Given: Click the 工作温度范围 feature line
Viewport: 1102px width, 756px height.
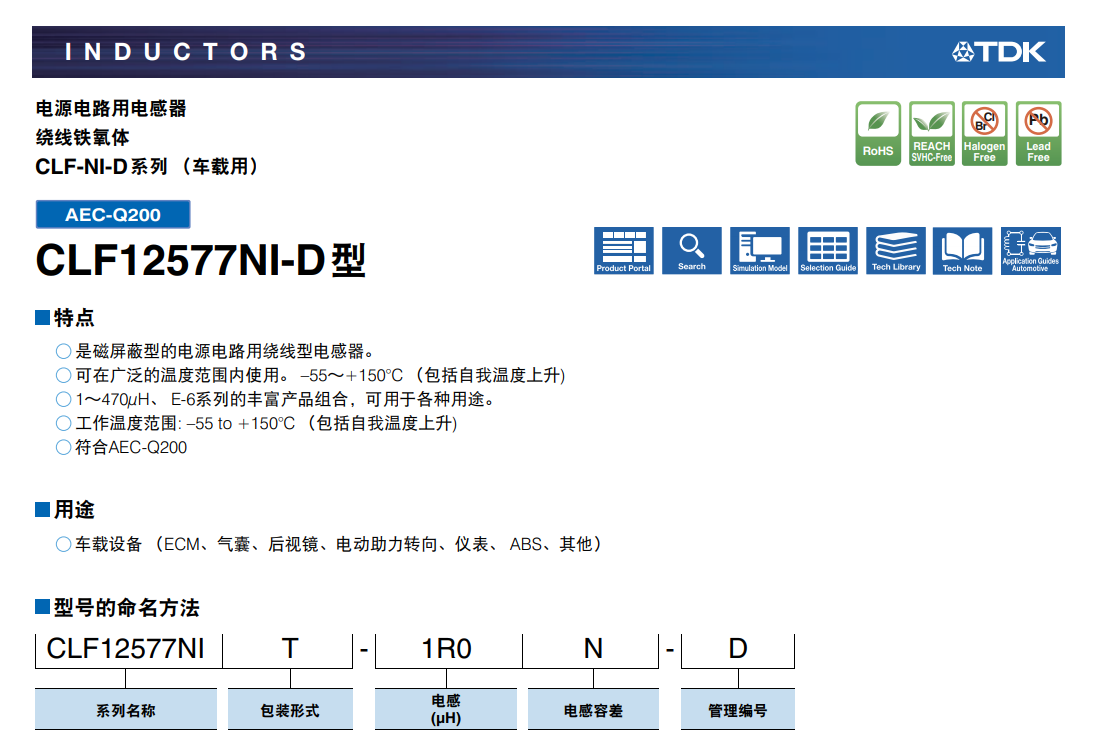Looking at the screenshot, I should [257, 424].
